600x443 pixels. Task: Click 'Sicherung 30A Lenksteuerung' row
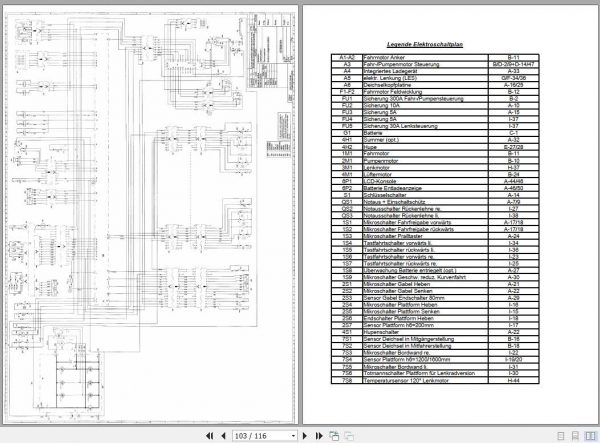435,126
